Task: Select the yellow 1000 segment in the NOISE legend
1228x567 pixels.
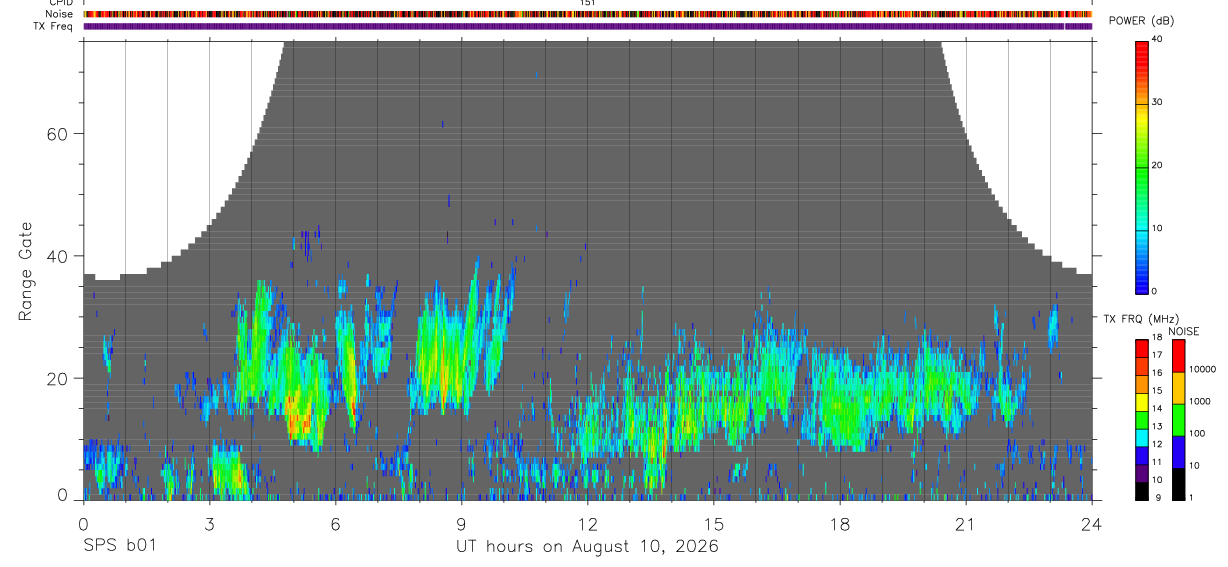Action: tap(1177, 388)
